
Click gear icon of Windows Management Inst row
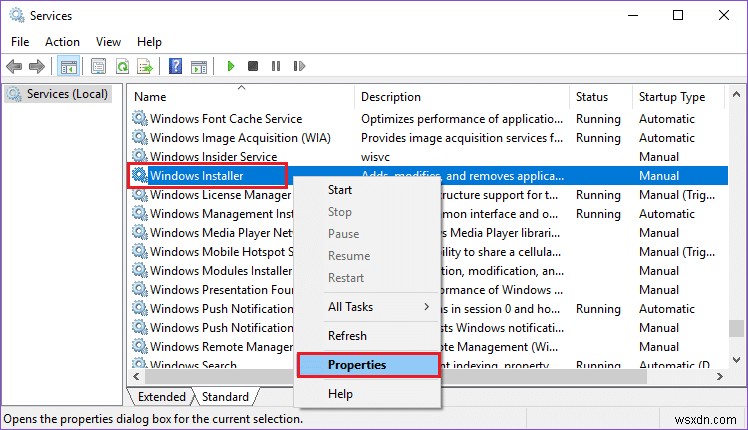(x=140, y=213)
